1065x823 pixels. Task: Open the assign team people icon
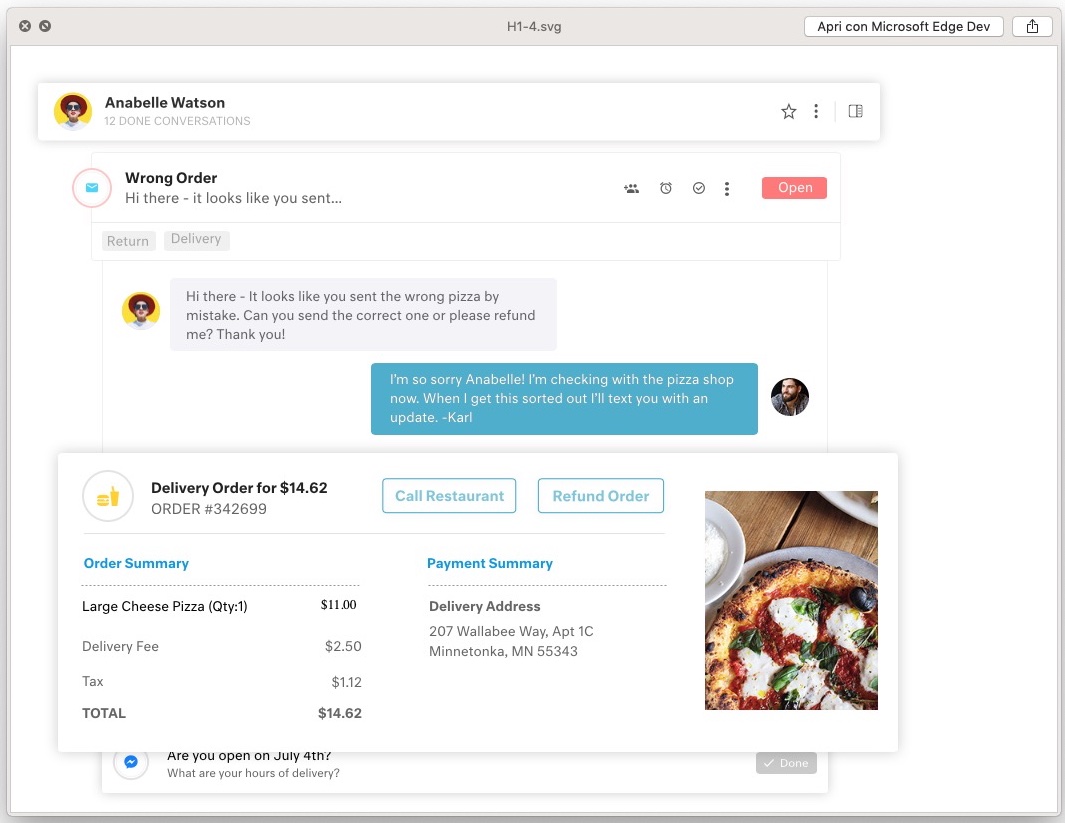coord(632,189)
